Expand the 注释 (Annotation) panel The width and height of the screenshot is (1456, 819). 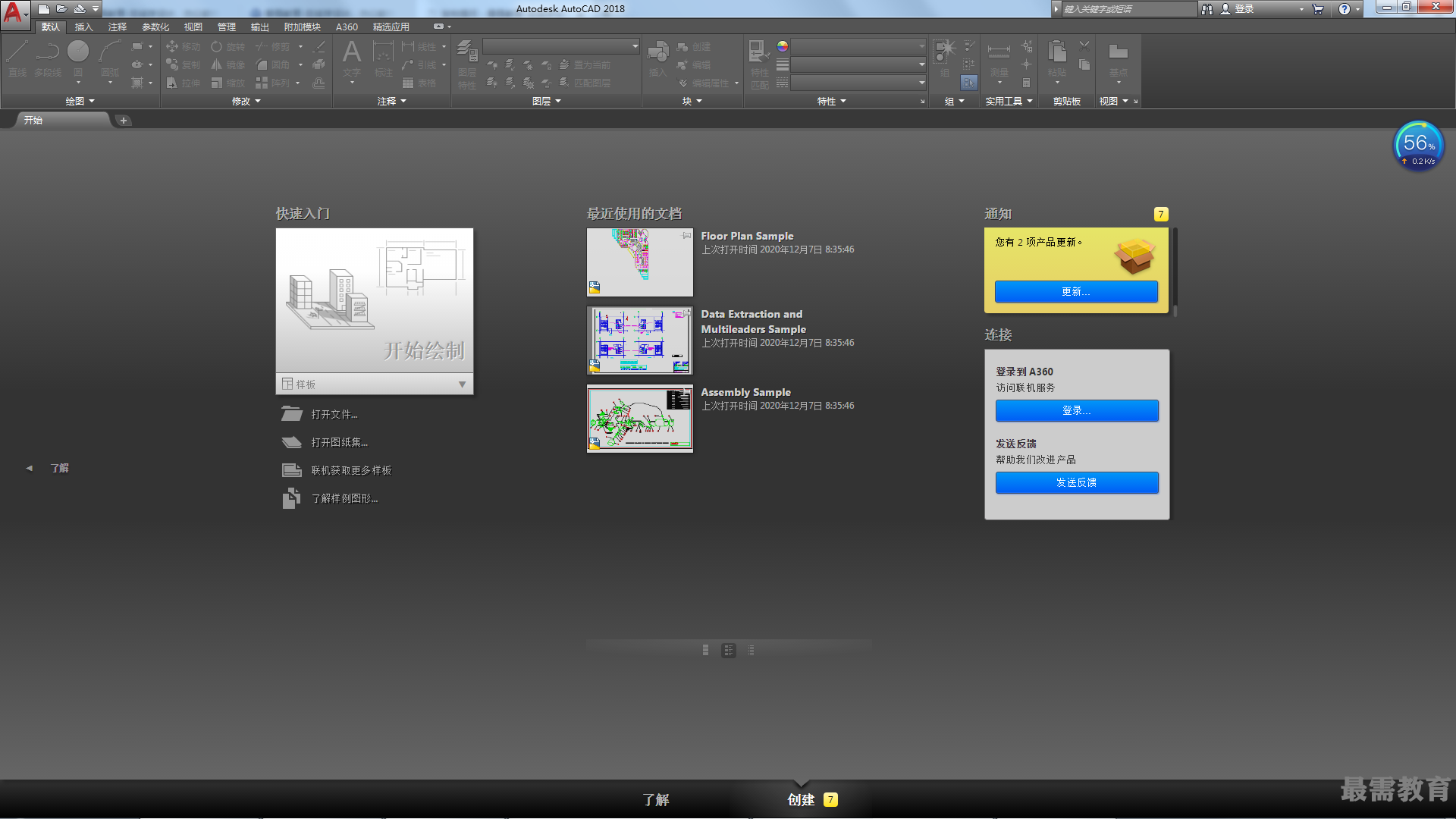pos(392,101)
